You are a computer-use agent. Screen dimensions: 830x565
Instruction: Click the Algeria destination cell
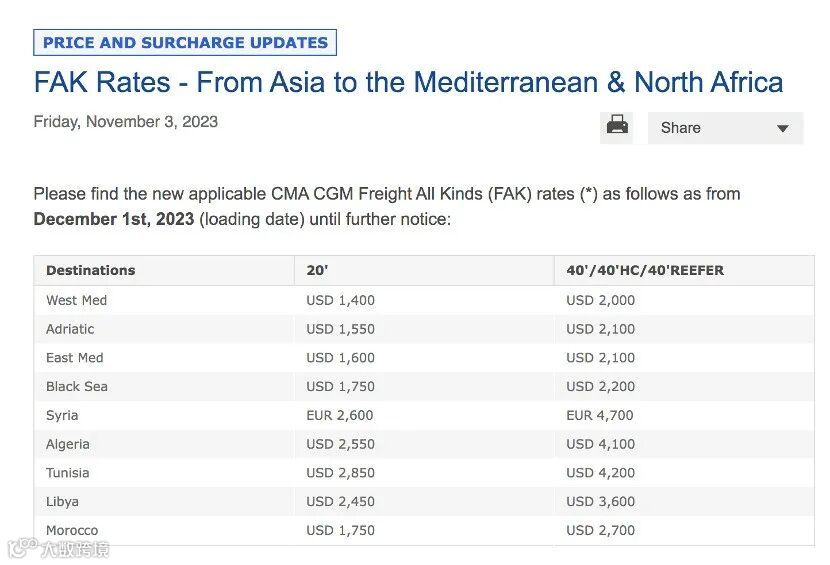click(x=68, y=444)
